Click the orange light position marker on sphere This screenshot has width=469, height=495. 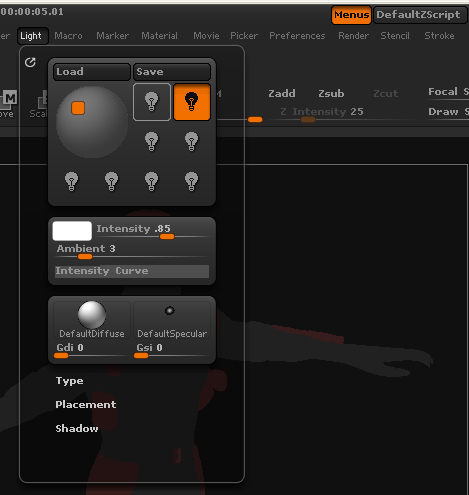point(78,108)
